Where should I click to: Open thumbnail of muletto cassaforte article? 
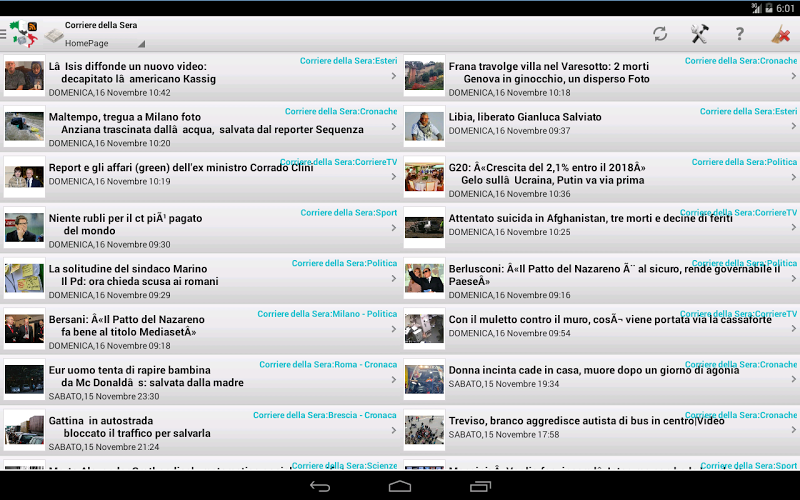424,328
